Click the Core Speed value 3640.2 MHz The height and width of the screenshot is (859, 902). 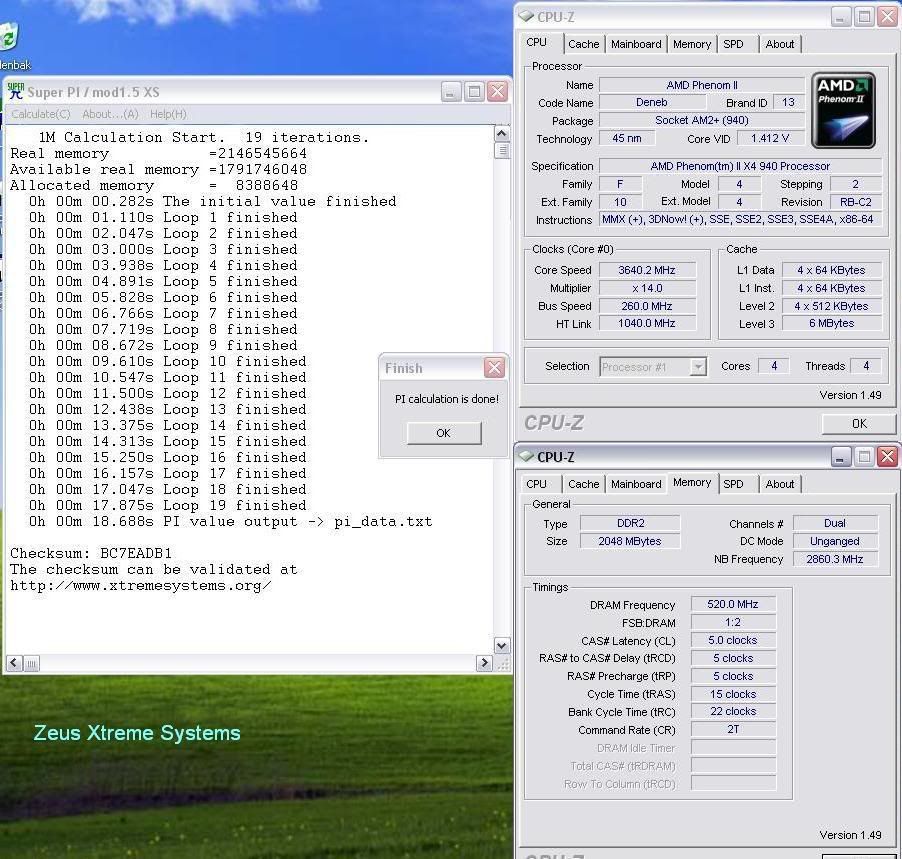tap(647, 270)
